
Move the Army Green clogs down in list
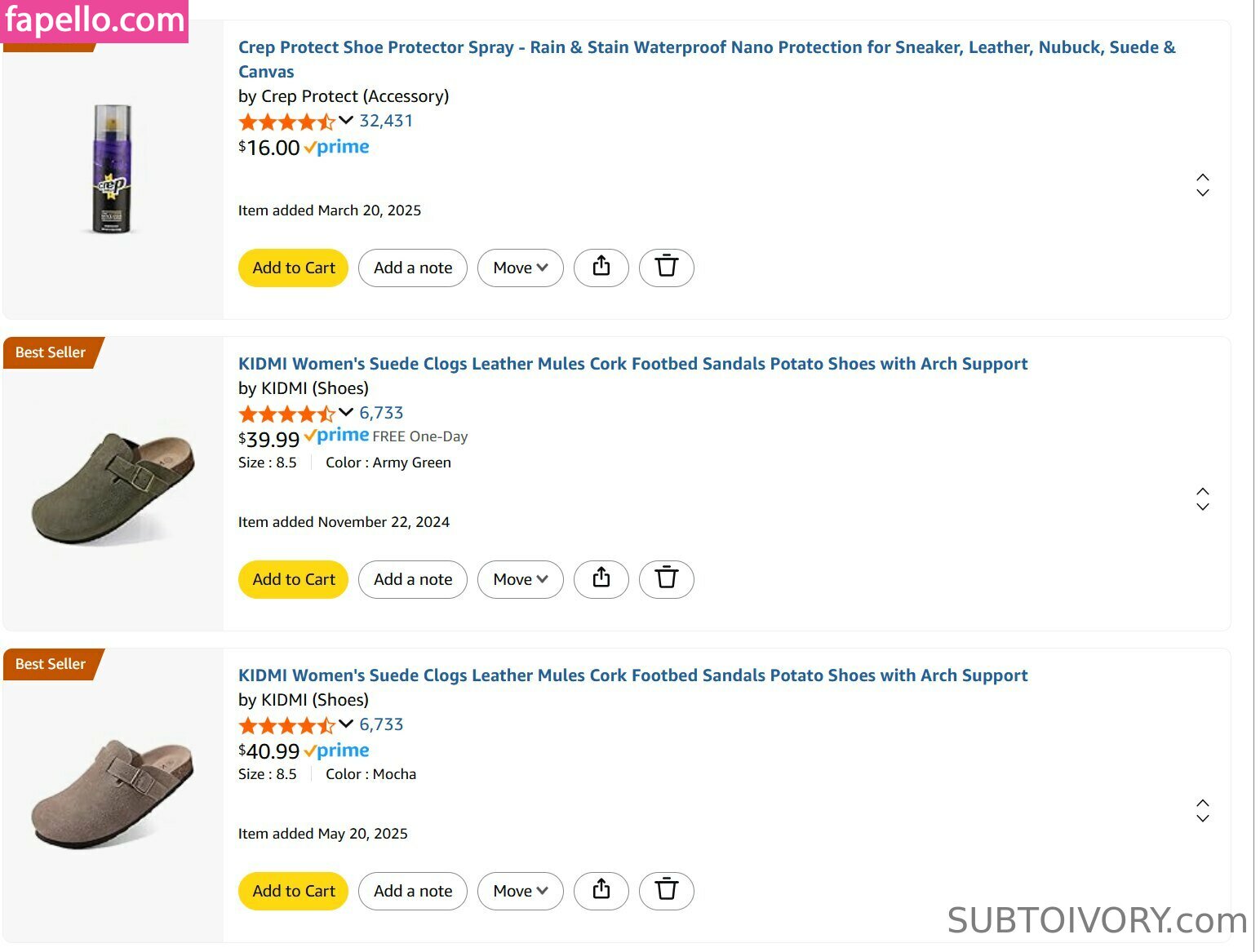pos(1202,507)
